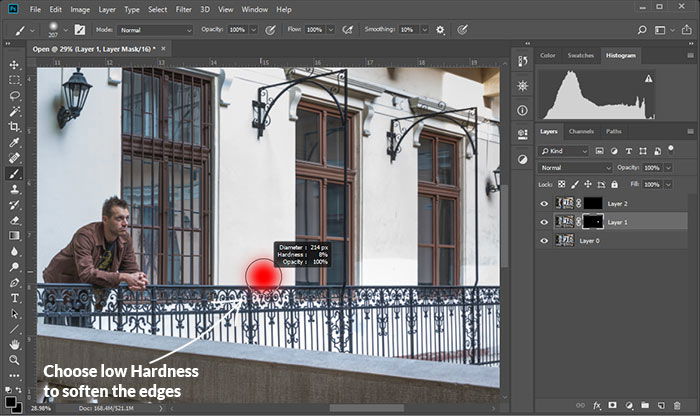The image size is (700, 416).
Task: Select the Lasso tool
Action: point(14,96)
